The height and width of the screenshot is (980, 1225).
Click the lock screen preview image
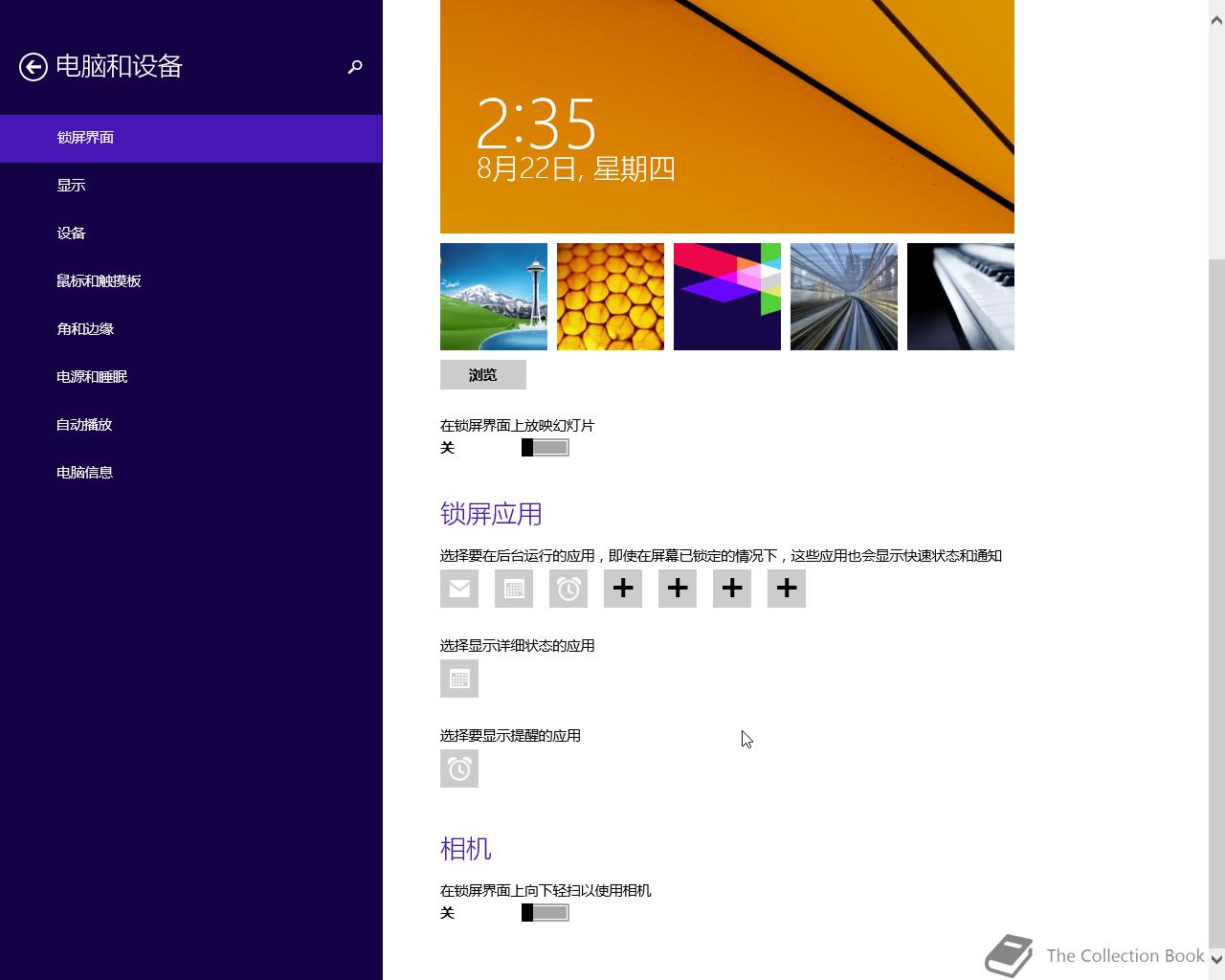pyautogui.click(x=727, y=117)
